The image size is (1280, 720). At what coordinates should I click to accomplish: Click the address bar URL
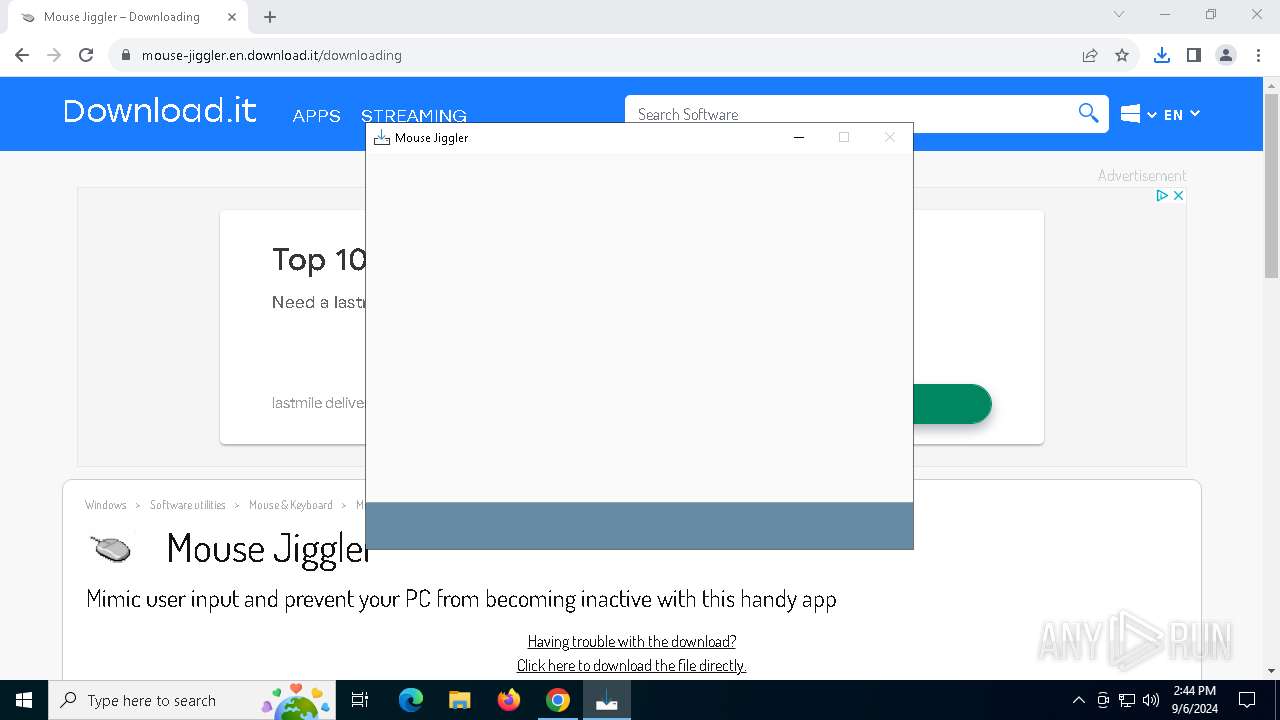pyautogui.click(x=272, y=55)
